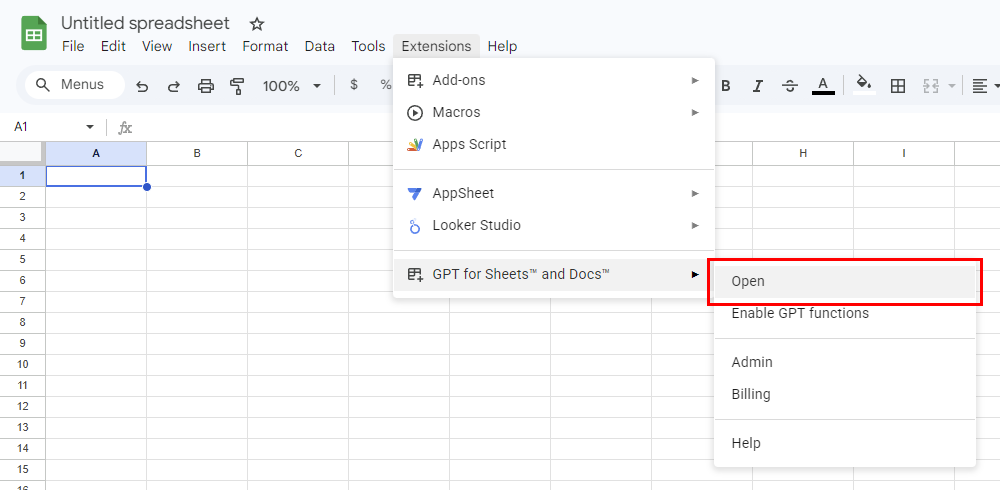Choose Open in GPT submenu
This screenshot has width=1000, height=490.
click(x=844, y=281)
